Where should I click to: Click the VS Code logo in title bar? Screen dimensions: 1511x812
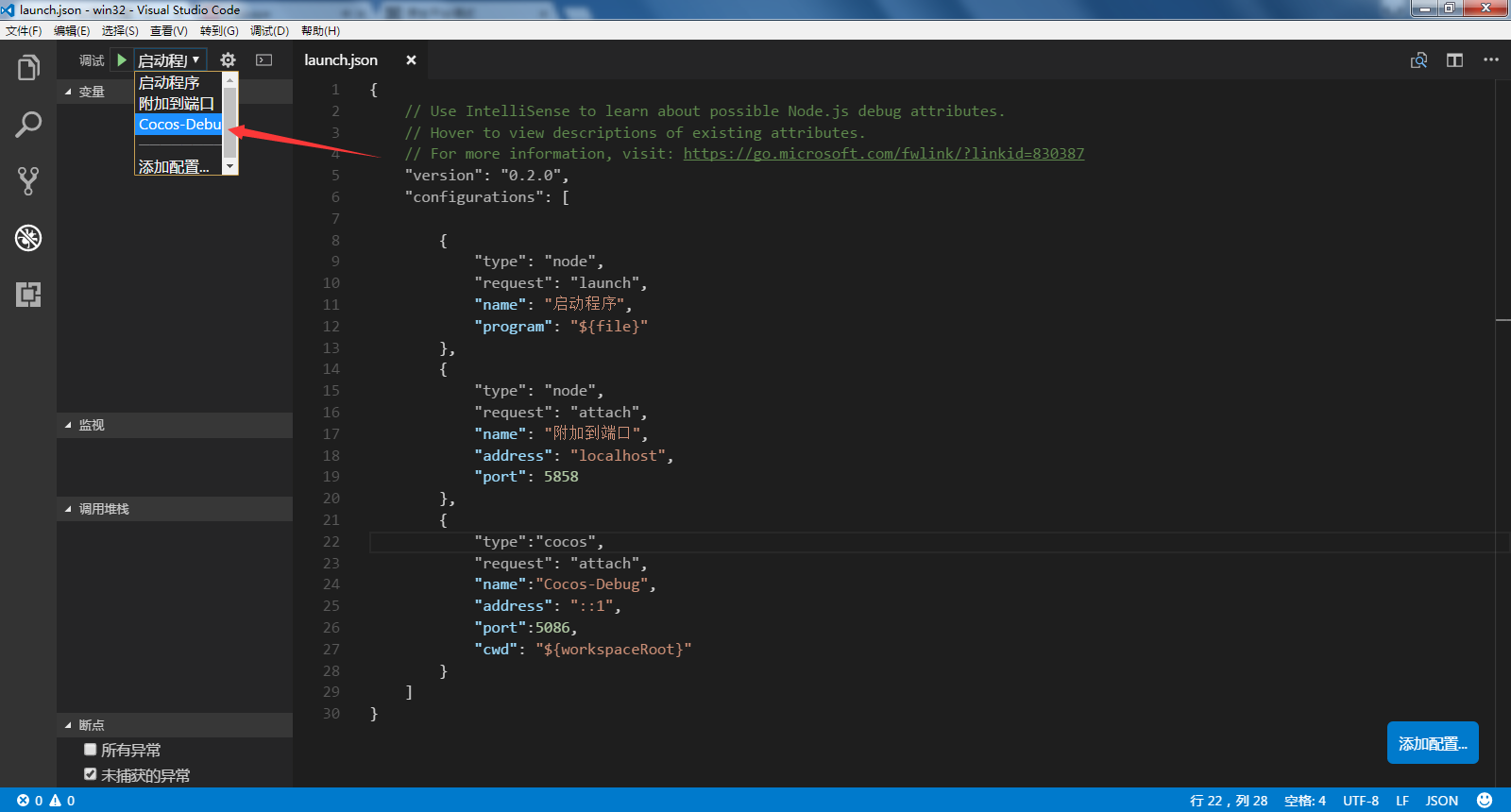pyautogui.click(x=8, y=9)
